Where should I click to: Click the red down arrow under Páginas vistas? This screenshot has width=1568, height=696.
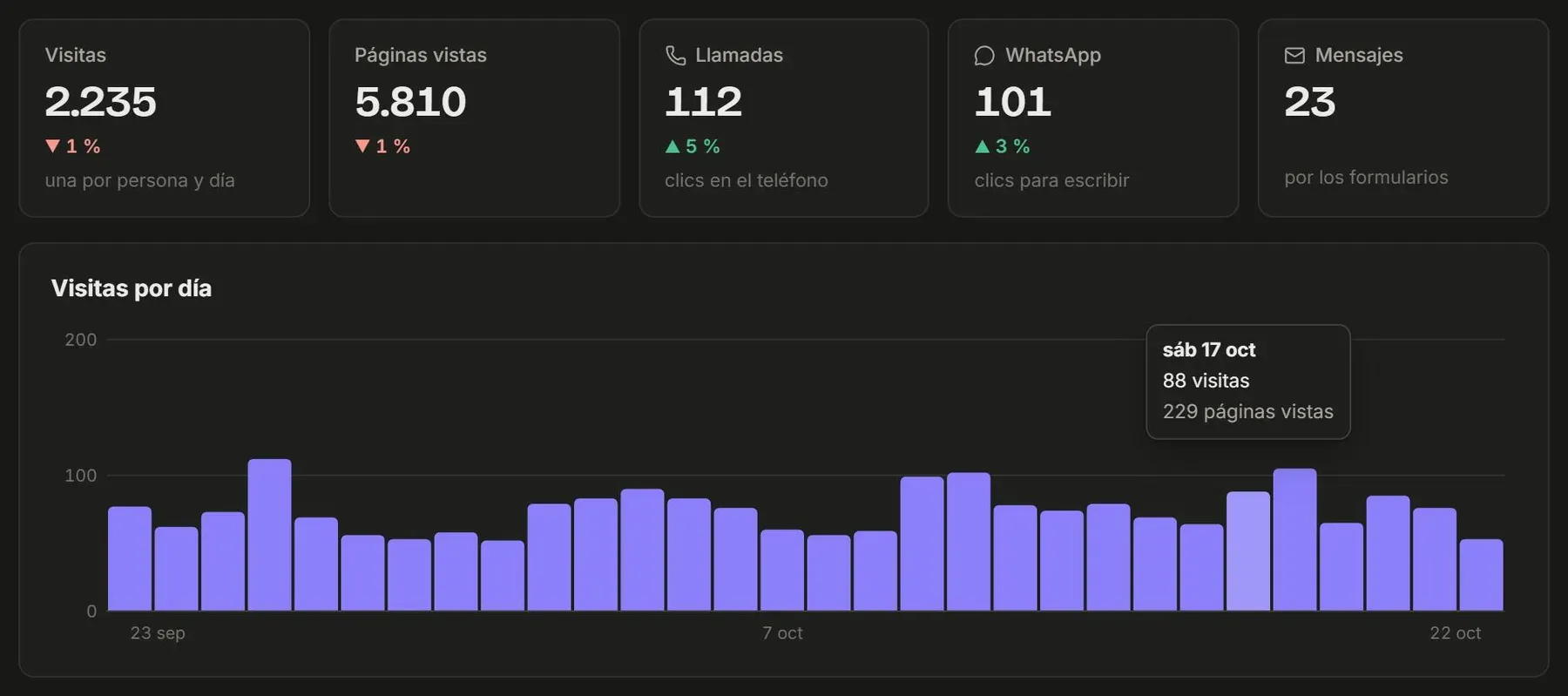[x=362, y=145]
